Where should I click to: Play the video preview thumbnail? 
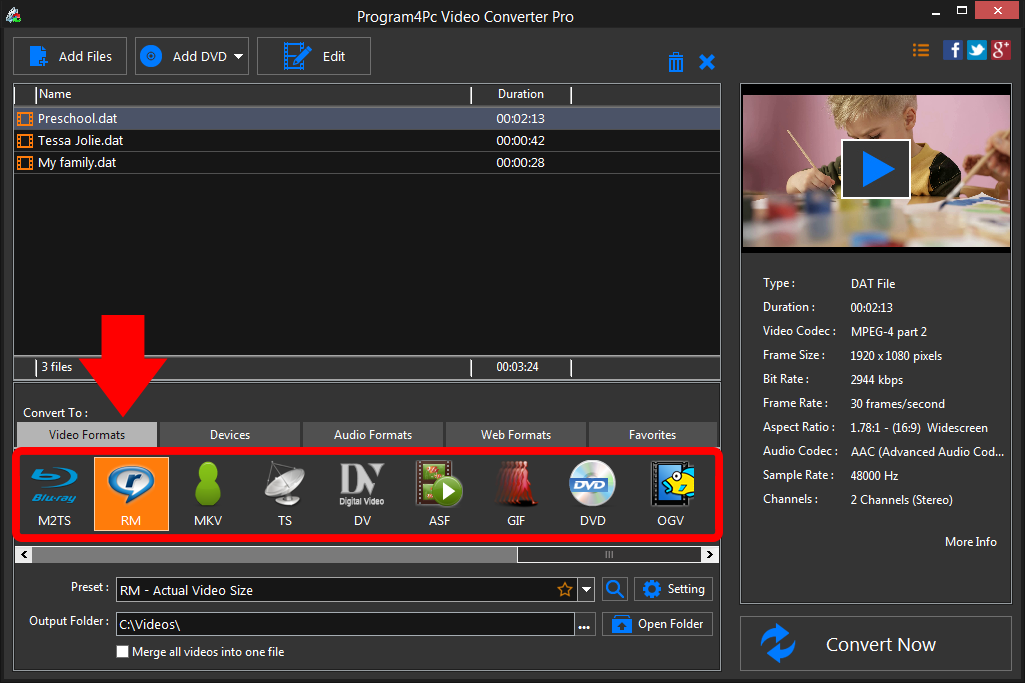click(x=875, y=168)
